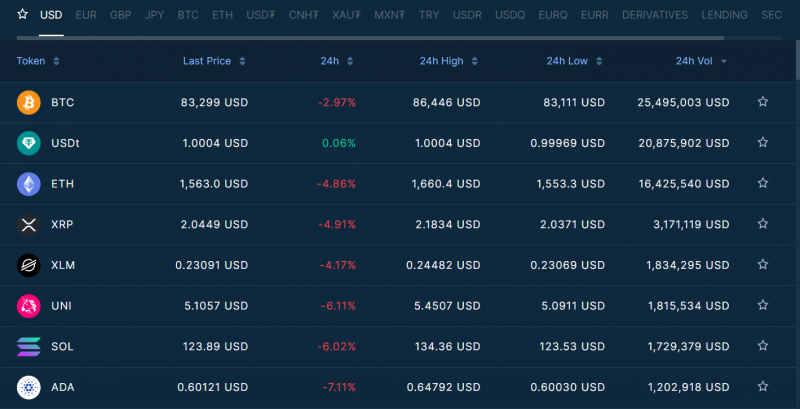
Task: Switch to the GBP market tab
Action: (x=120, y=15)
